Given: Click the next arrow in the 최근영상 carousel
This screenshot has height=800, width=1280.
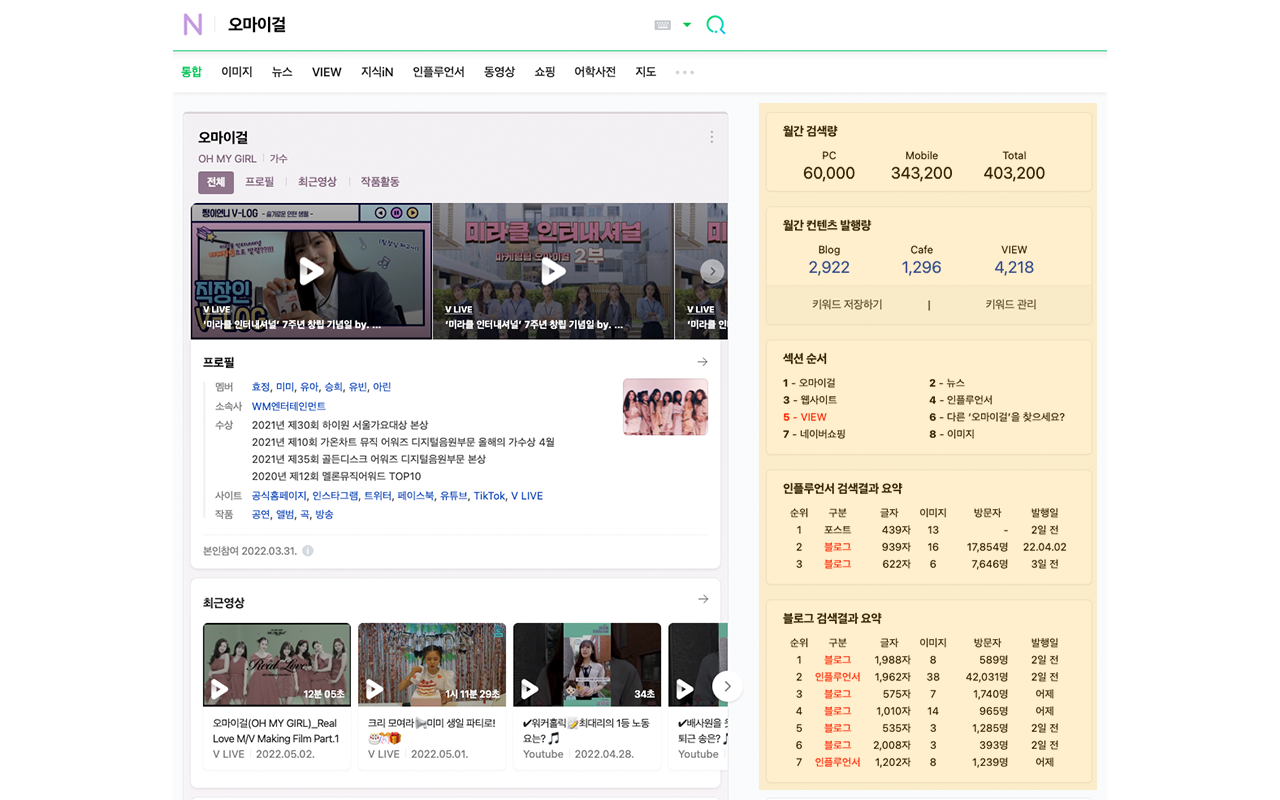Looking at the screenshot, I should click(727, 687).
